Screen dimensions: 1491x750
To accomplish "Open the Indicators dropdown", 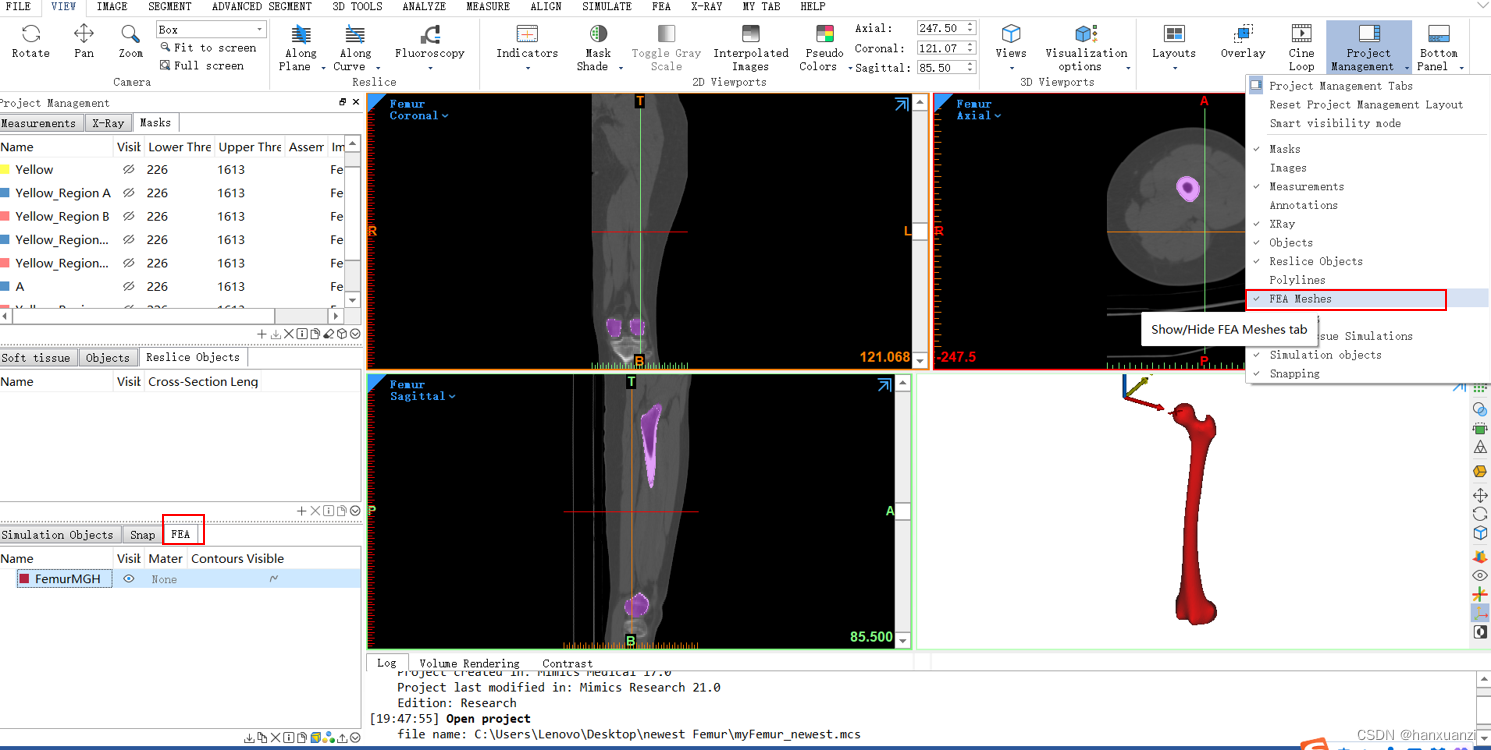I will tap(527, 48).
